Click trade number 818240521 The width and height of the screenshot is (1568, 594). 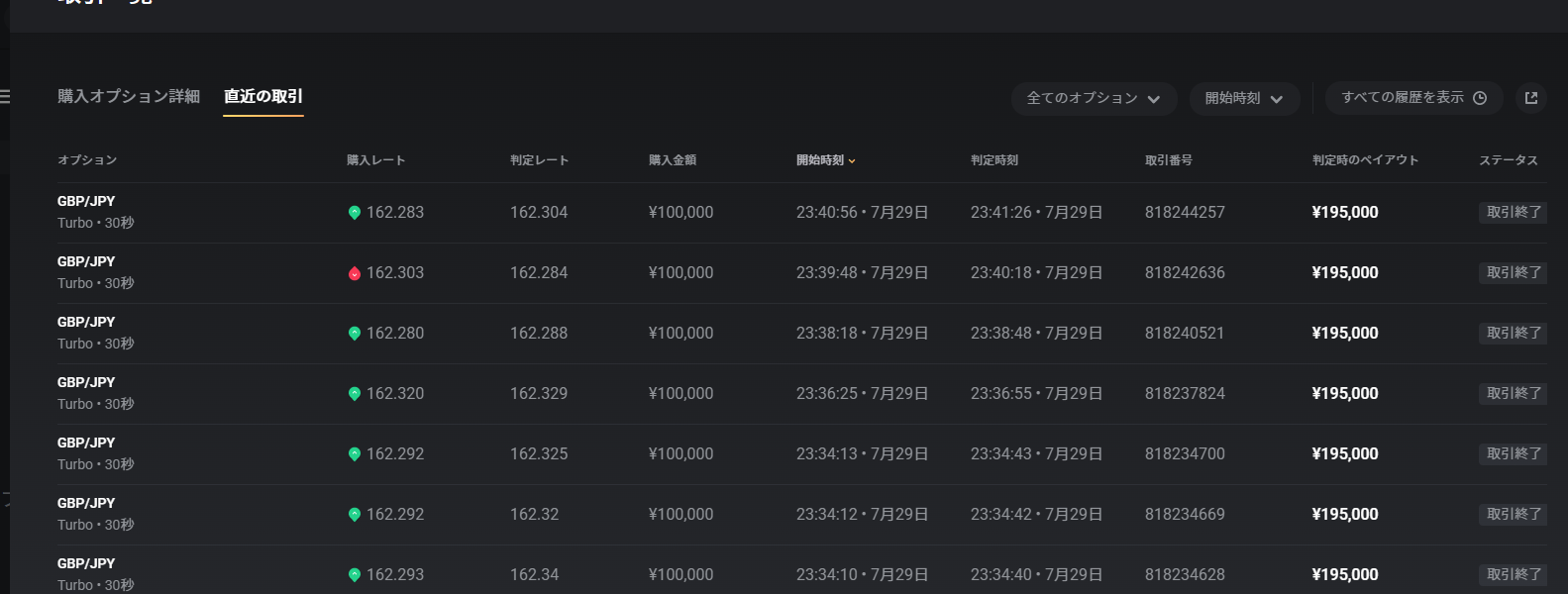(x=1185, y=334)
